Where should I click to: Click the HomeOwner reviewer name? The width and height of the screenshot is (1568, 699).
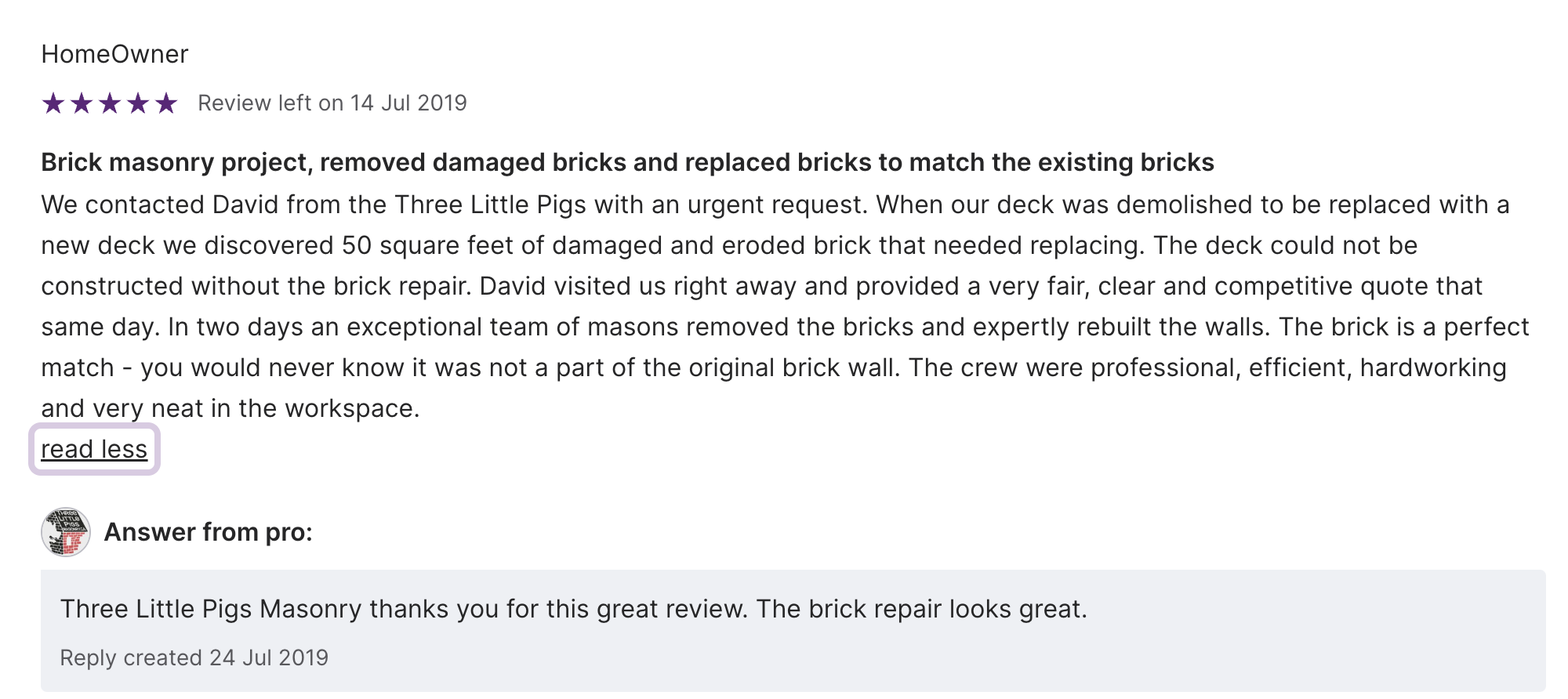tap(114, 54)
